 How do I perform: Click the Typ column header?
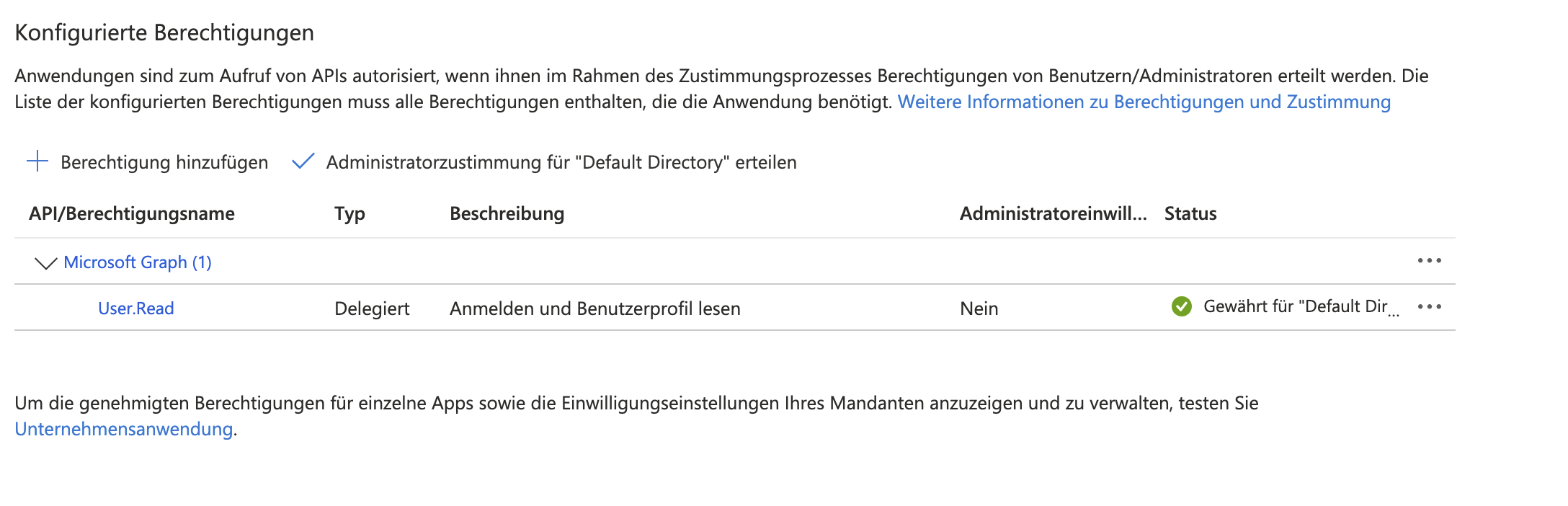[x=350, y=214]
